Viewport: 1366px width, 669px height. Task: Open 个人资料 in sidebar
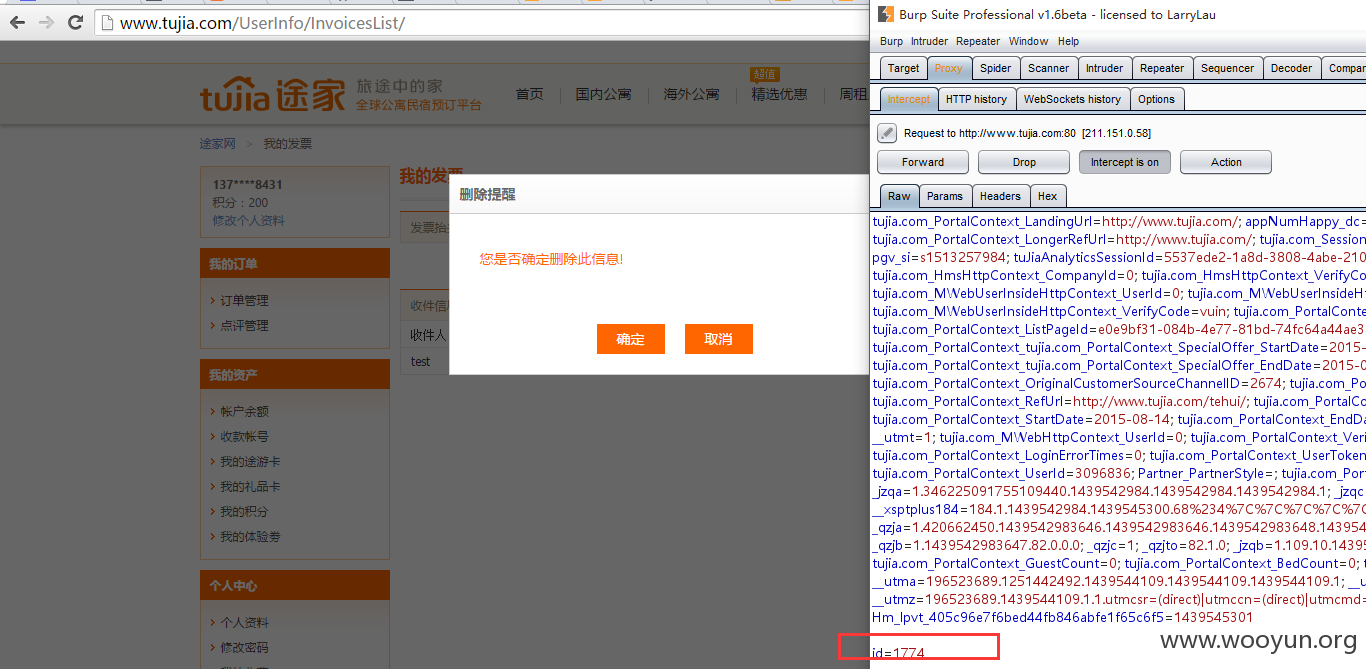tap(244, 622)
